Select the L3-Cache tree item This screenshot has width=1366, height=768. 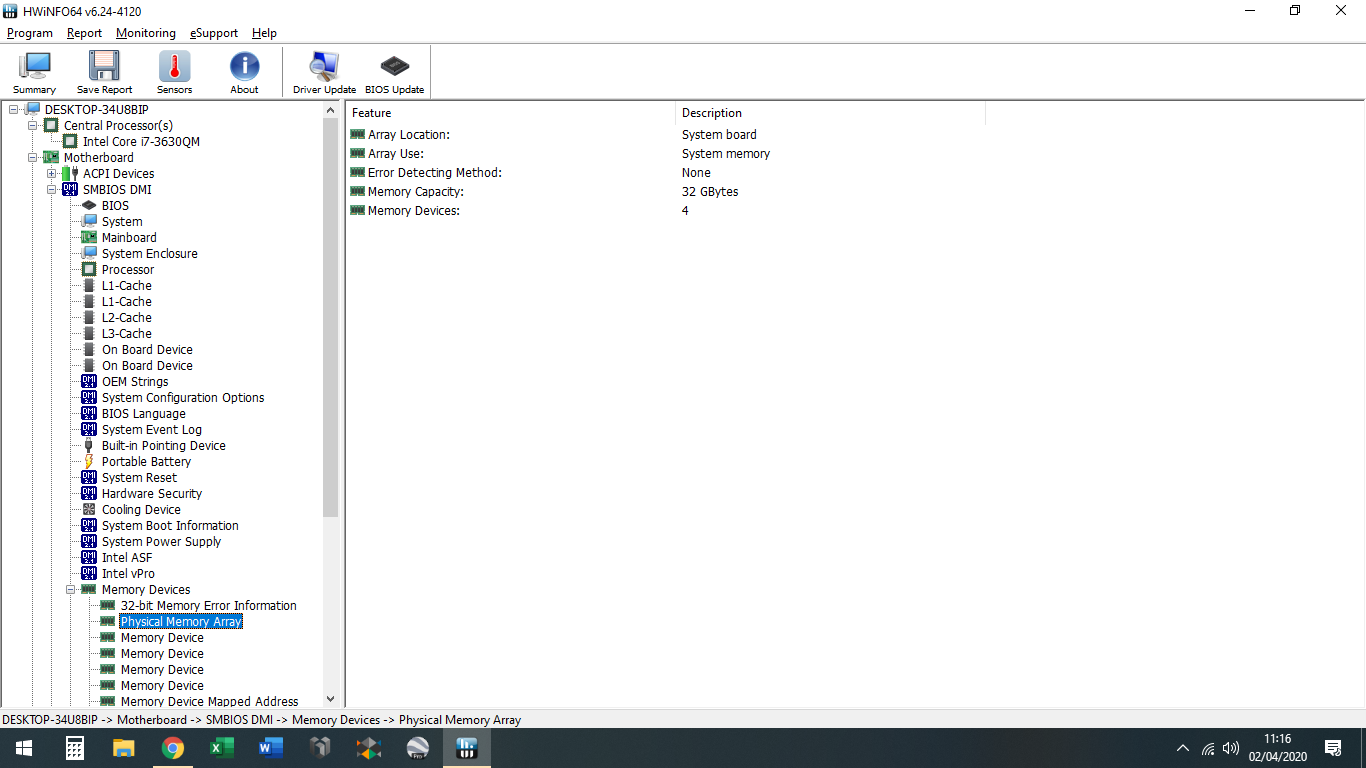tap(127, 333)
